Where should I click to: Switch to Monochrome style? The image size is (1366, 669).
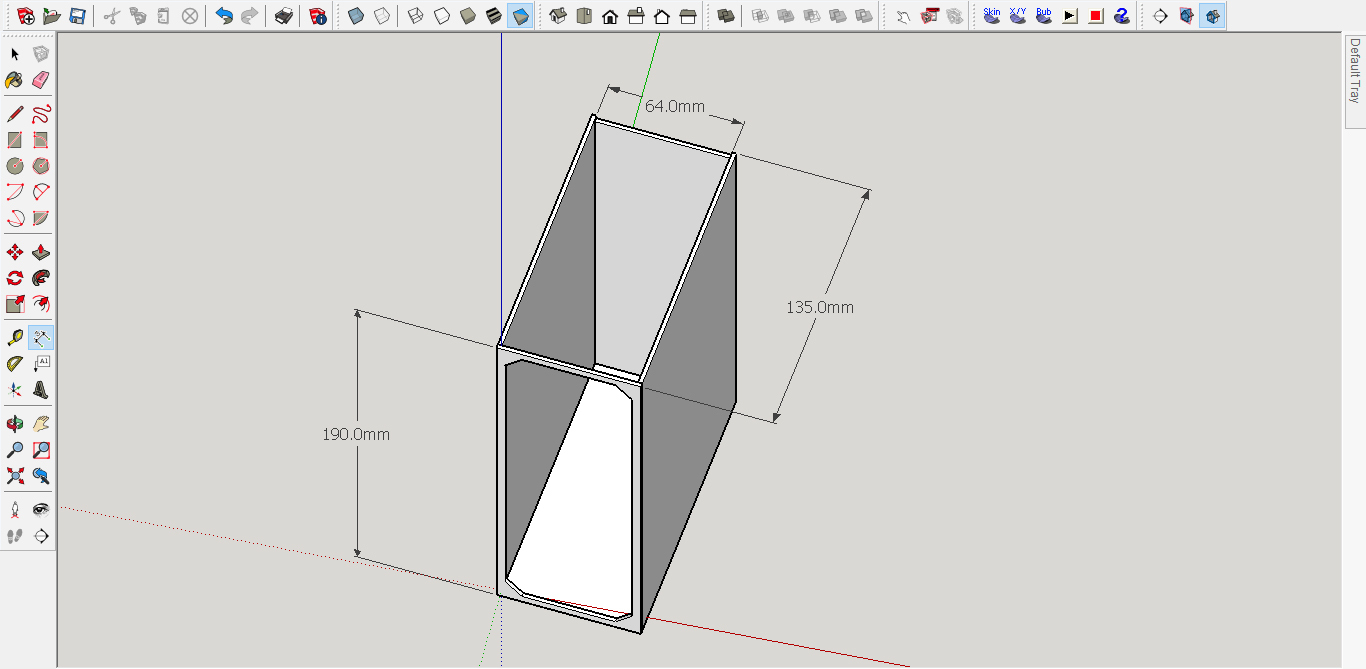520,16
